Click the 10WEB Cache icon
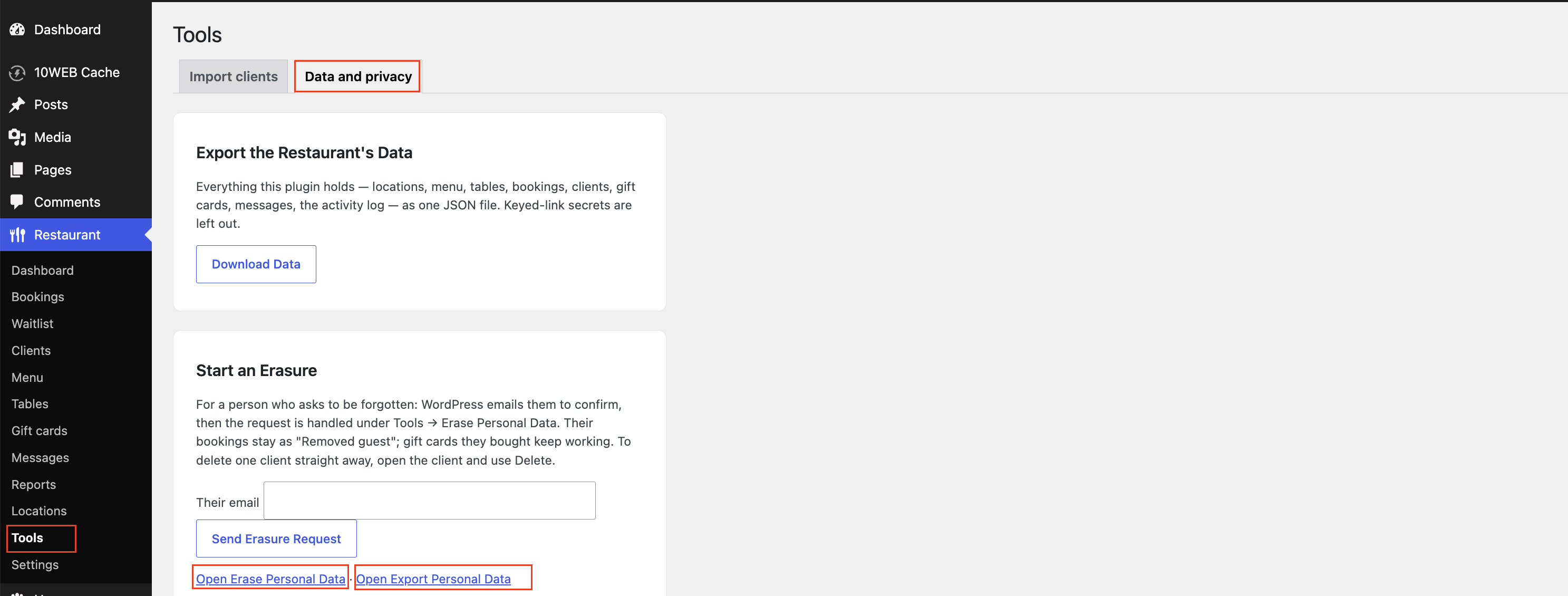 pyautogui.click(x=17, y=73)
